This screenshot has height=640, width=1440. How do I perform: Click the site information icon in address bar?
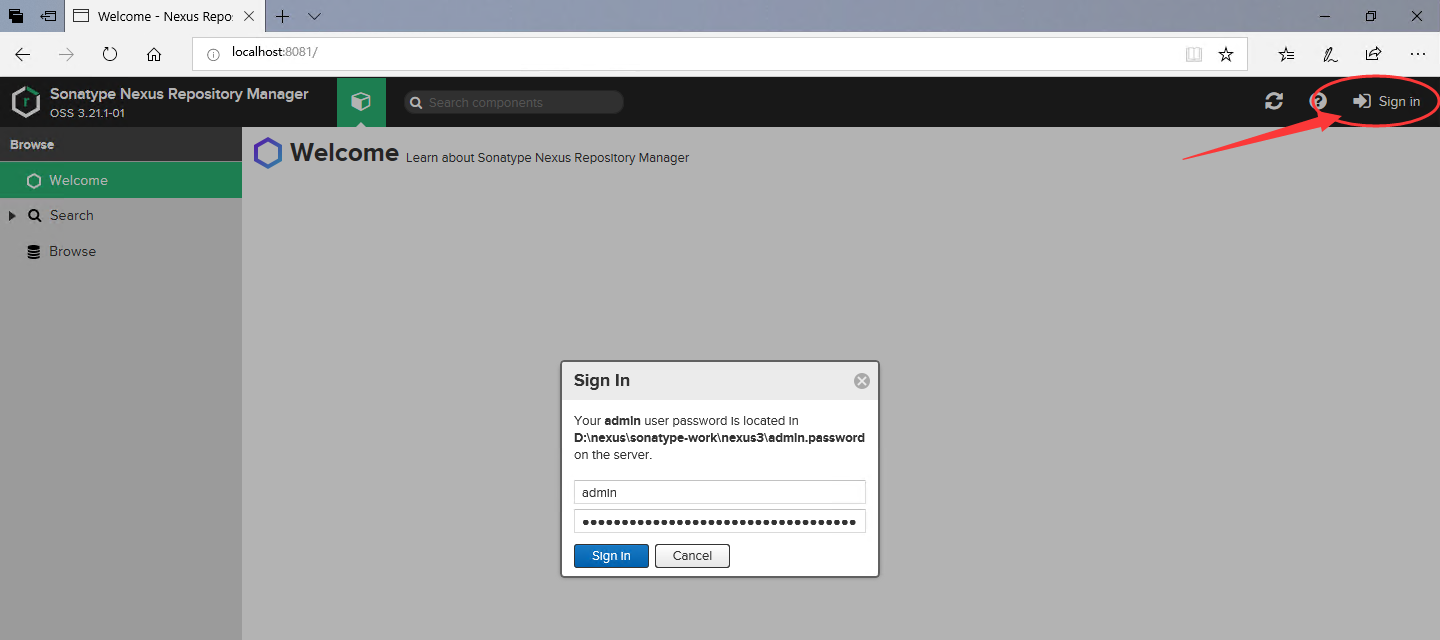[213, 54]
